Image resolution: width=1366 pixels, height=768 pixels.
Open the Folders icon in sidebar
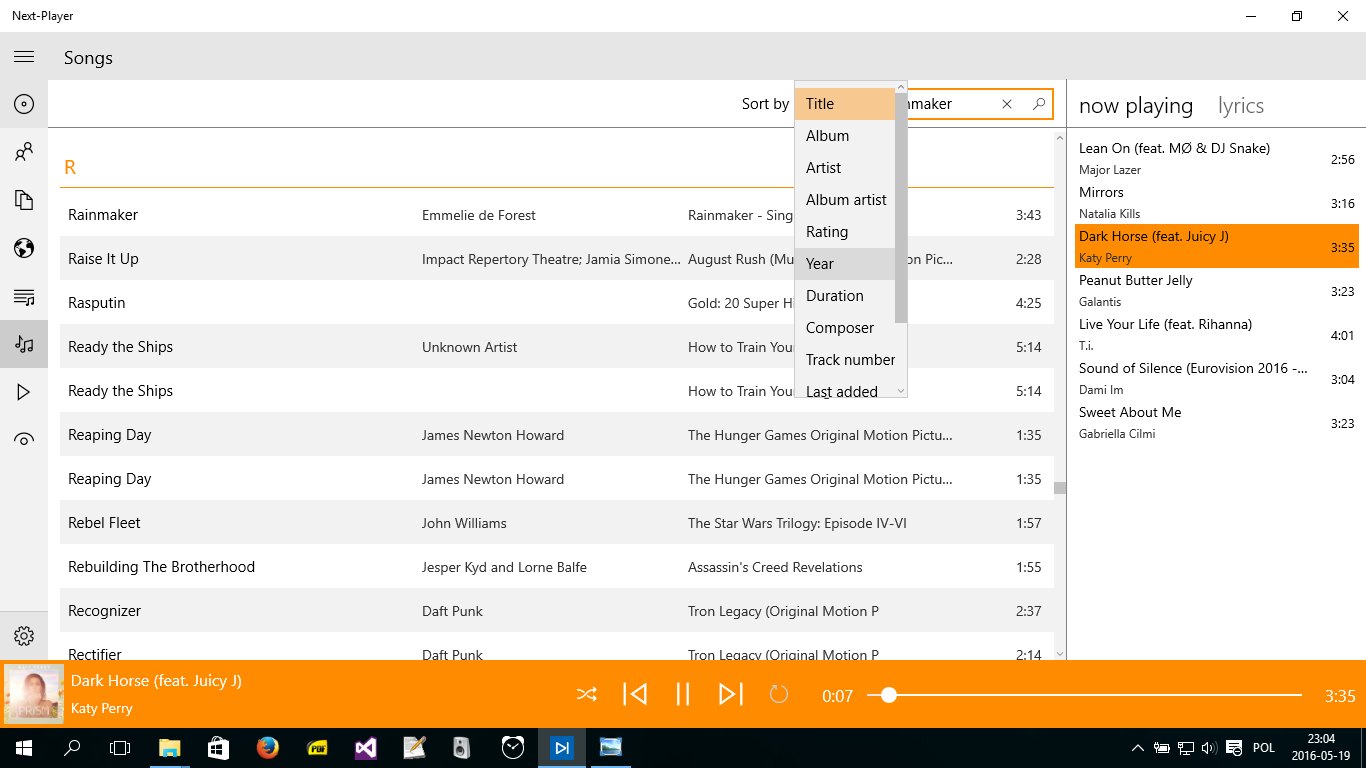(x=24, y=200)
